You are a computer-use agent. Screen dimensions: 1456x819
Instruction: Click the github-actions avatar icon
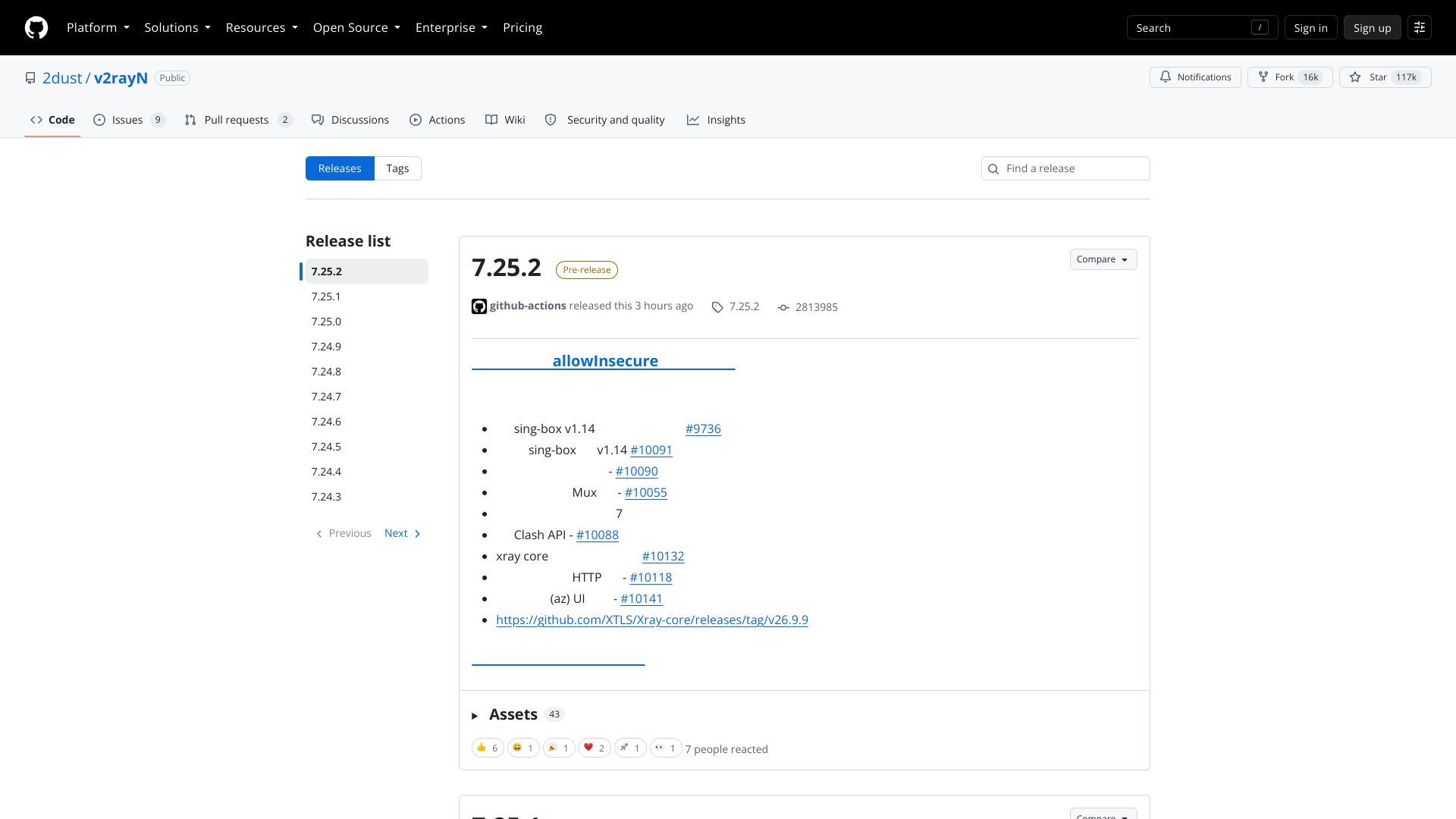pyautogui.click(x=479, y=306)
